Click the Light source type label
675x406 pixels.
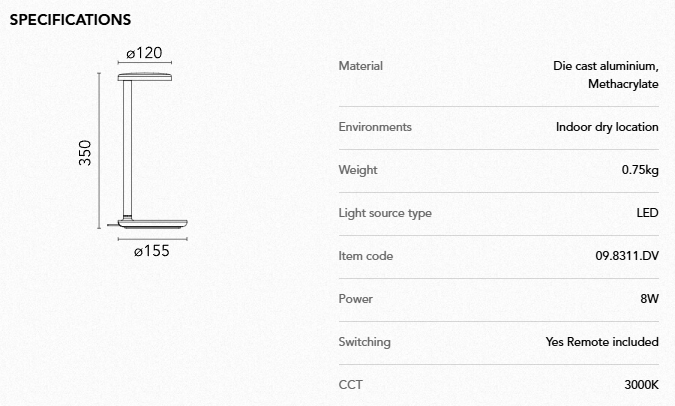click(385, 213)
